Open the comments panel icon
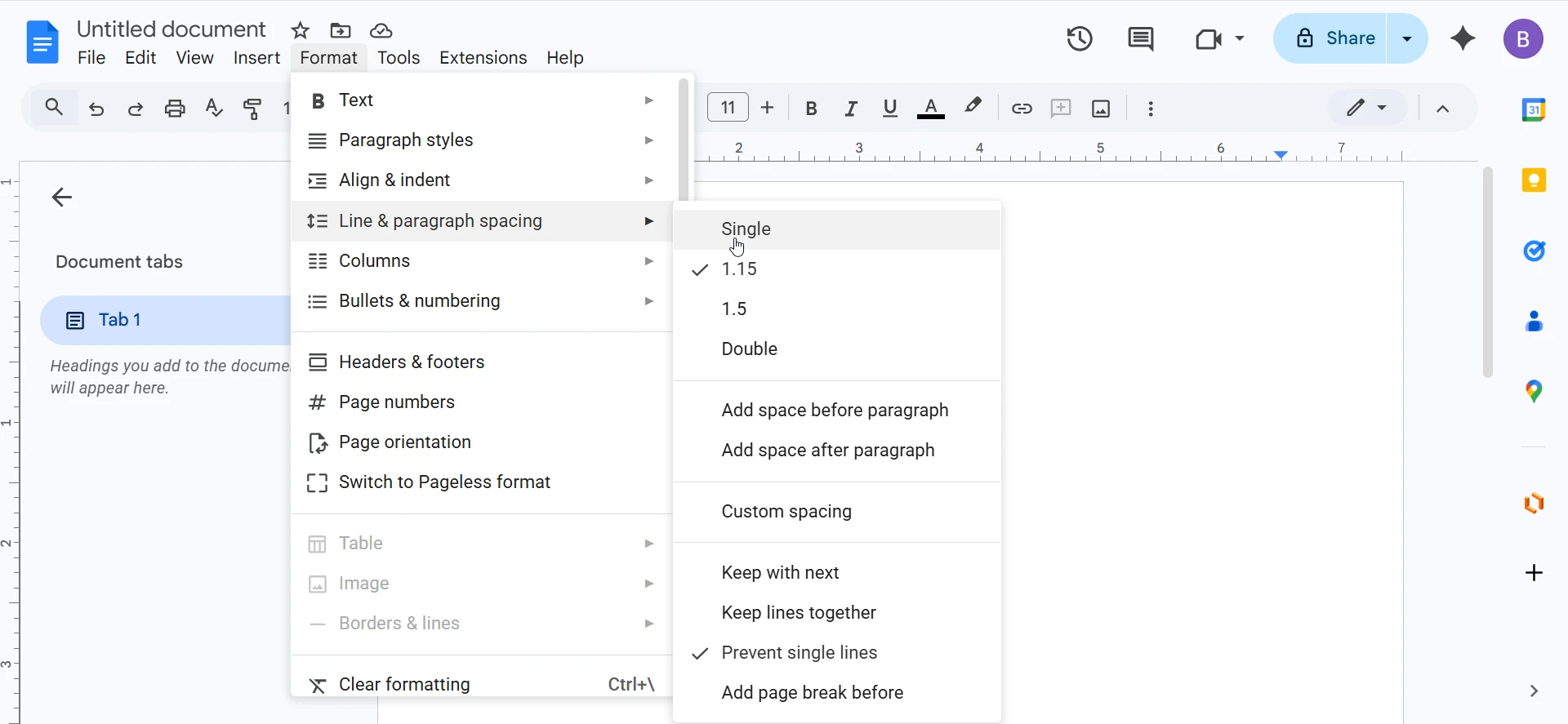Image resolution: width=1568 pixels, height=724 pixels. pyautogui.click(x=1140, y=38)
